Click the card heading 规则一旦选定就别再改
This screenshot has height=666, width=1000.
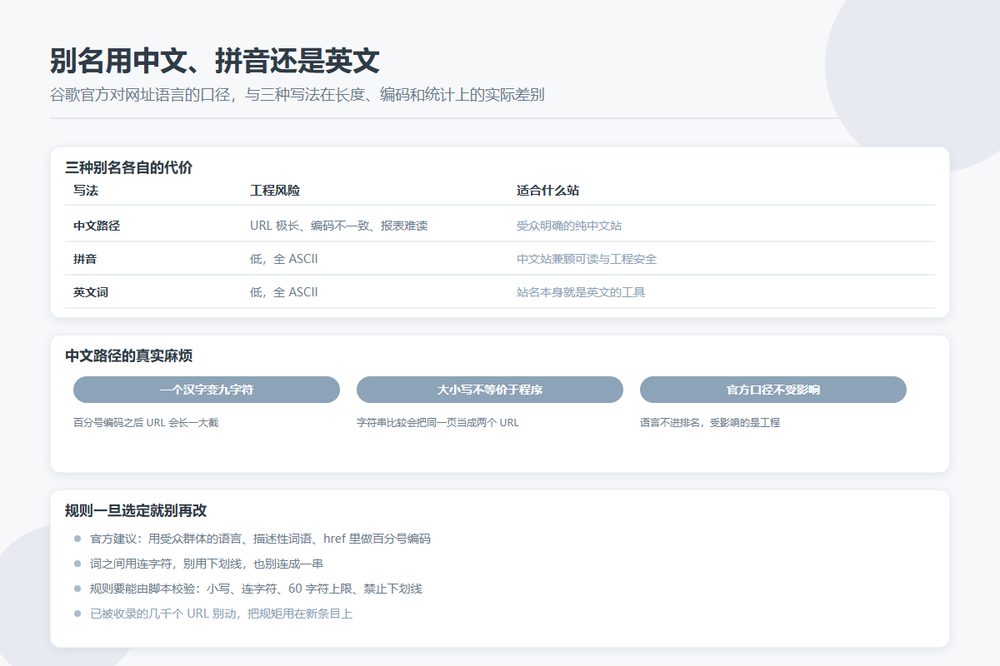(136, 510)
